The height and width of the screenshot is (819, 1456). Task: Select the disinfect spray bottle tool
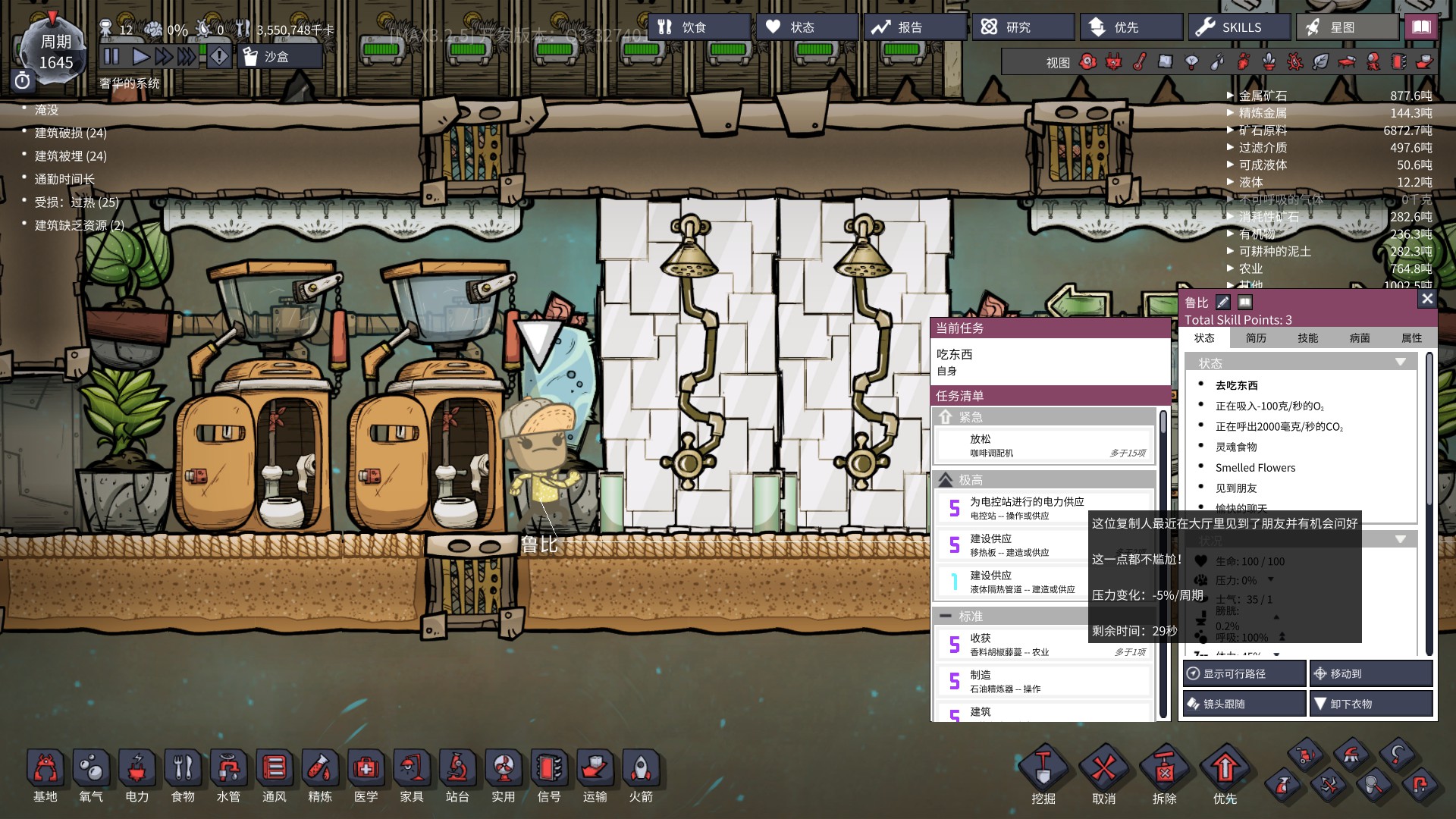[1283, 784]
